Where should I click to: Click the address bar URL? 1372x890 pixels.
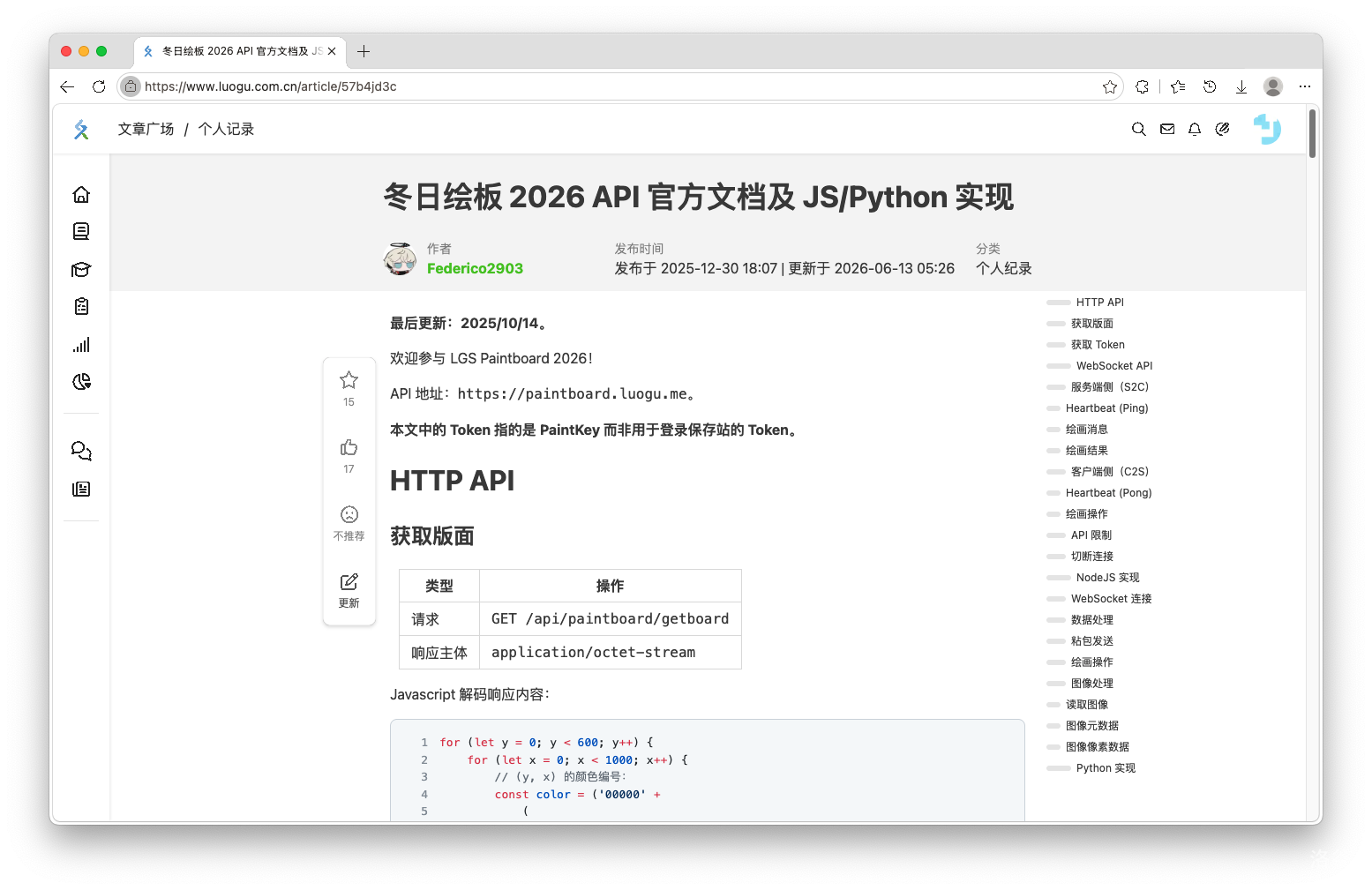[x=270, y=86]
